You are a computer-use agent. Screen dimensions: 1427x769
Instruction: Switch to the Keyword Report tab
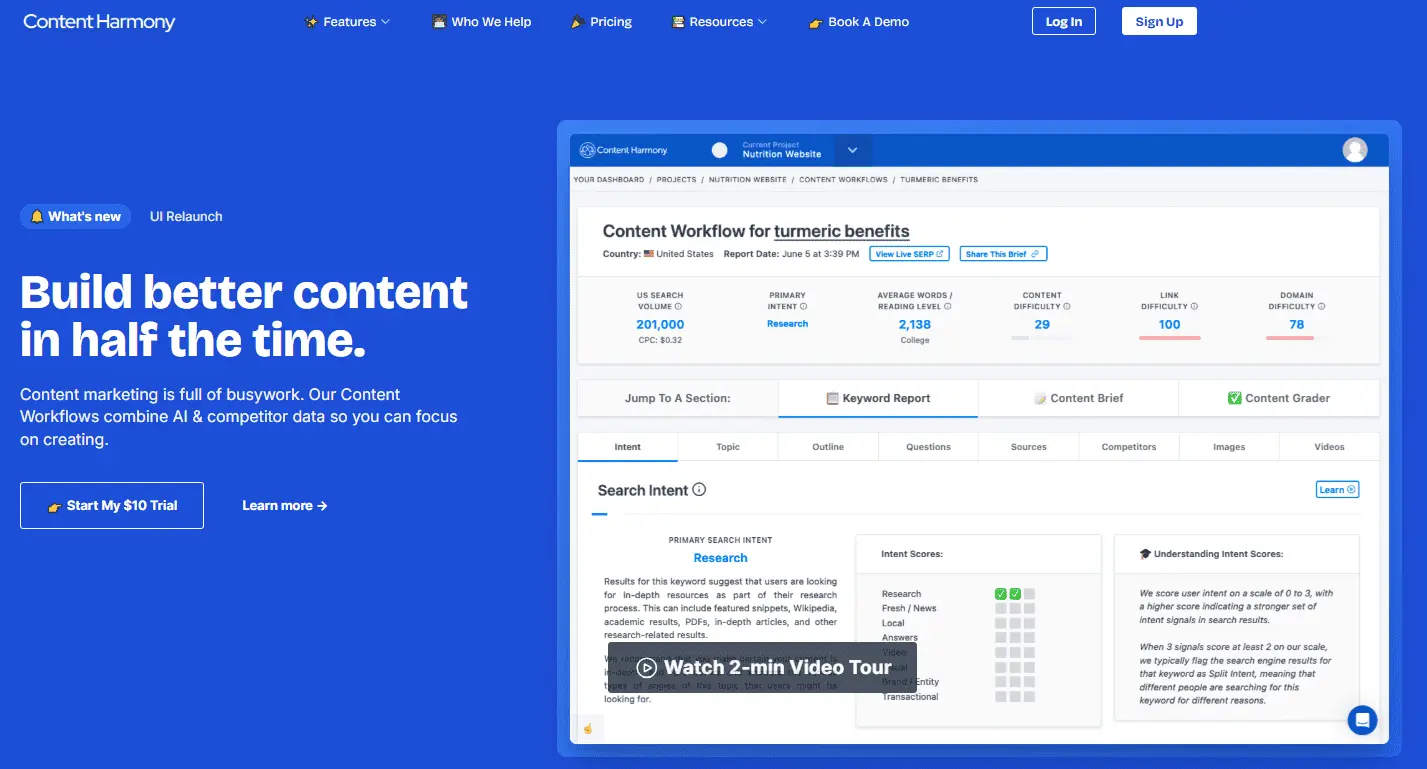point(878,398)
